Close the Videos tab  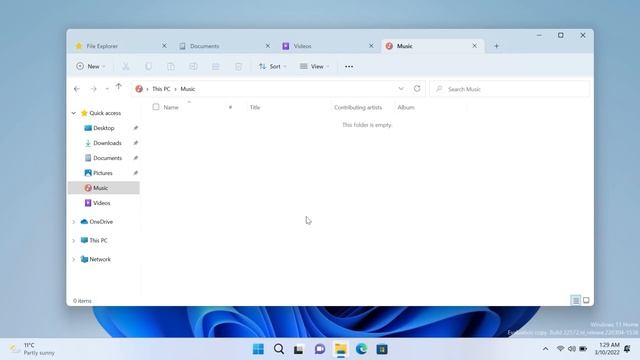click(371, 46)
